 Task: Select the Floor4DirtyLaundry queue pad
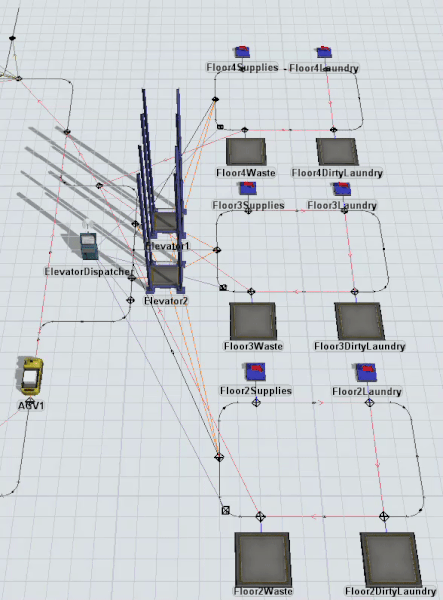pos(337,152)
